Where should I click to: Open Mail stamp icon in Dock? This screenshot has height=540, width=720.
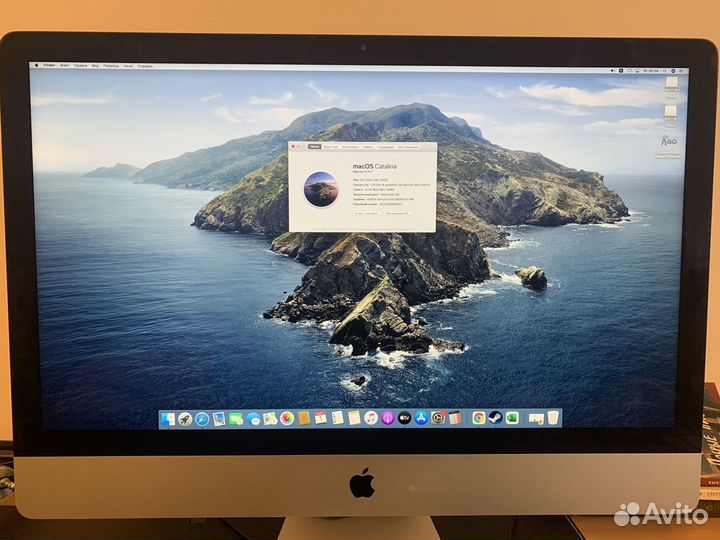[219, 419]
